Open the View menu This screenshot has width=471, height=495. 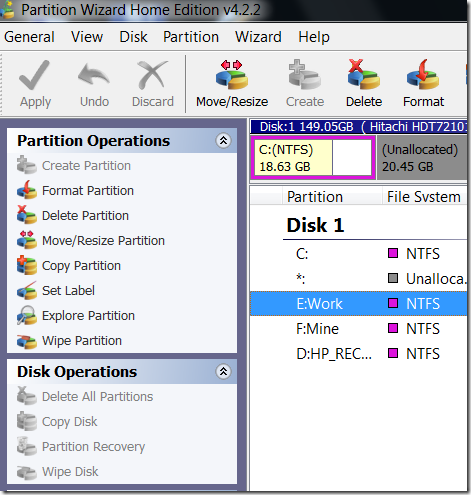pos(87,37)
